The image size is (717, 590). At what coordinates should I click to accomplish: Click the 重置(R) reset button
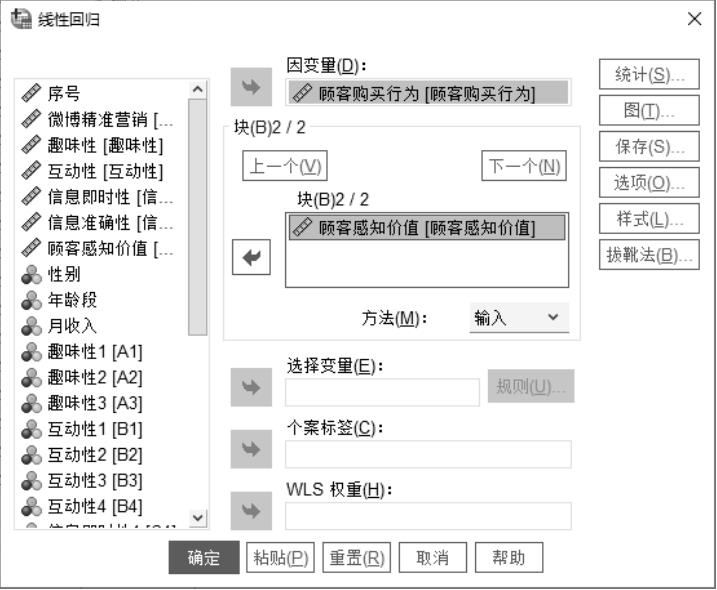pyautogui.click(x=357, y=558)
